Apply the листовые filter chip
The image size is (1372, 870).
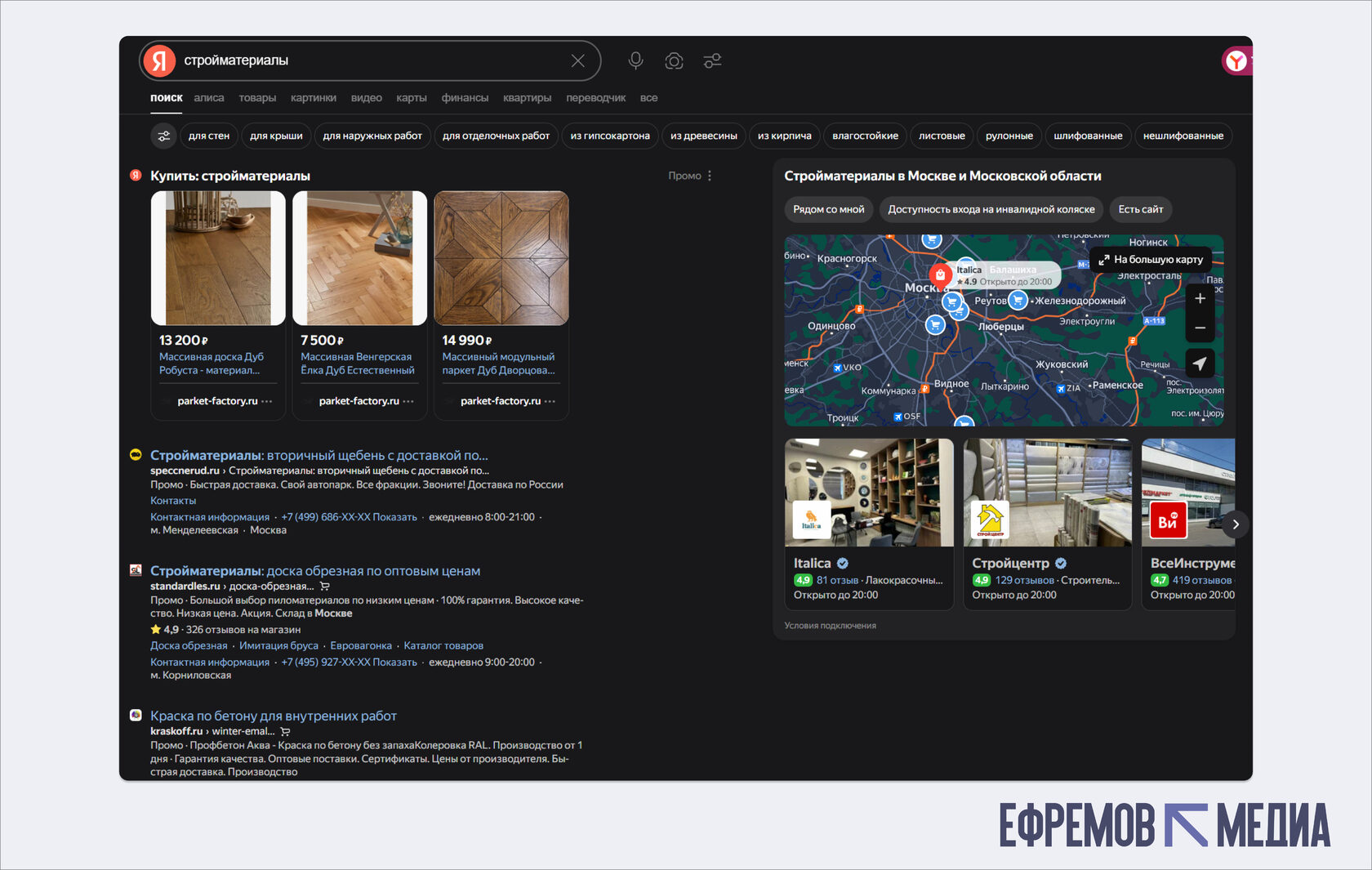942,136
